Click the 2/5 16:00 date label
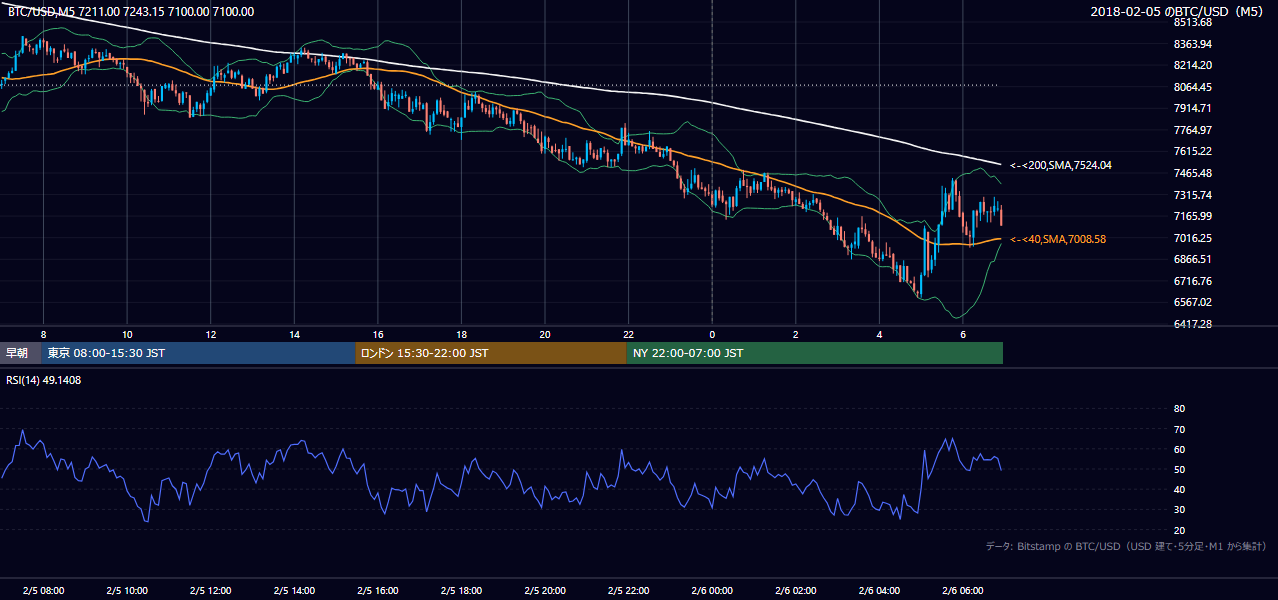1278x600 pixels. click(x=378, y=591)
